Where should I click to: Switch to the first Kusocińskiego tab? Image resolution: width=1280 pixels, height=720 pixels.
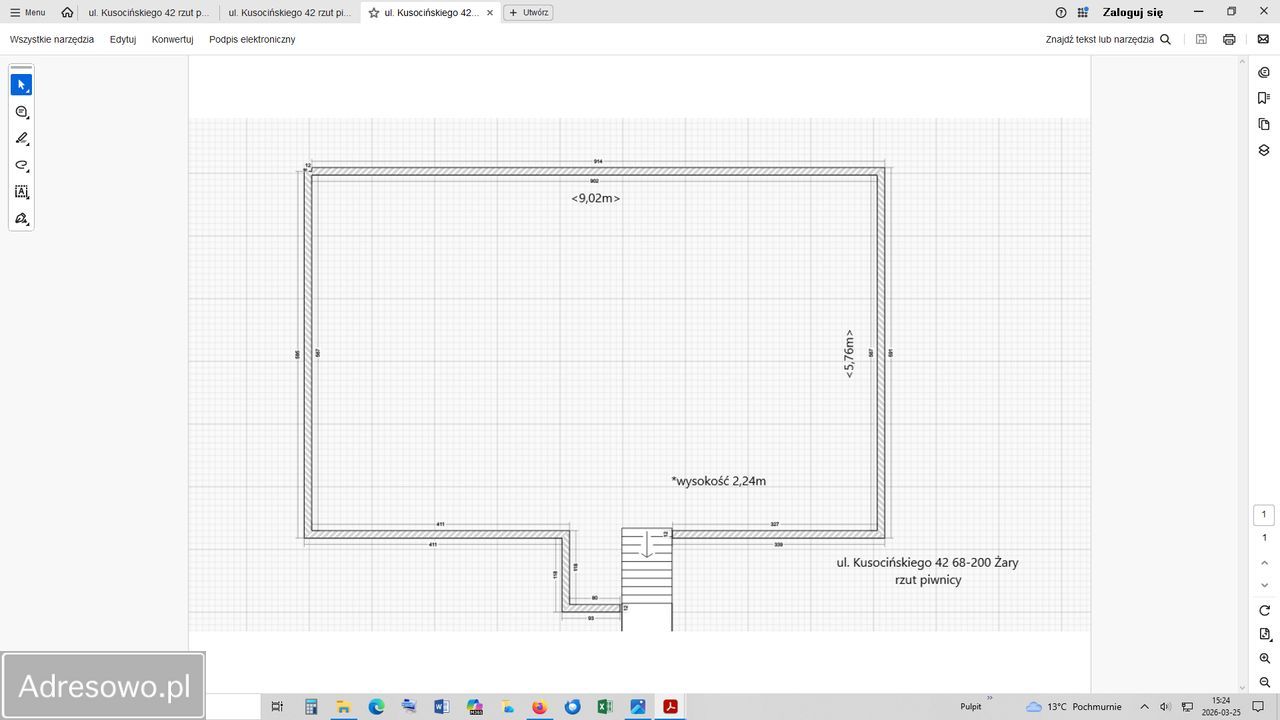coord(149,13)
